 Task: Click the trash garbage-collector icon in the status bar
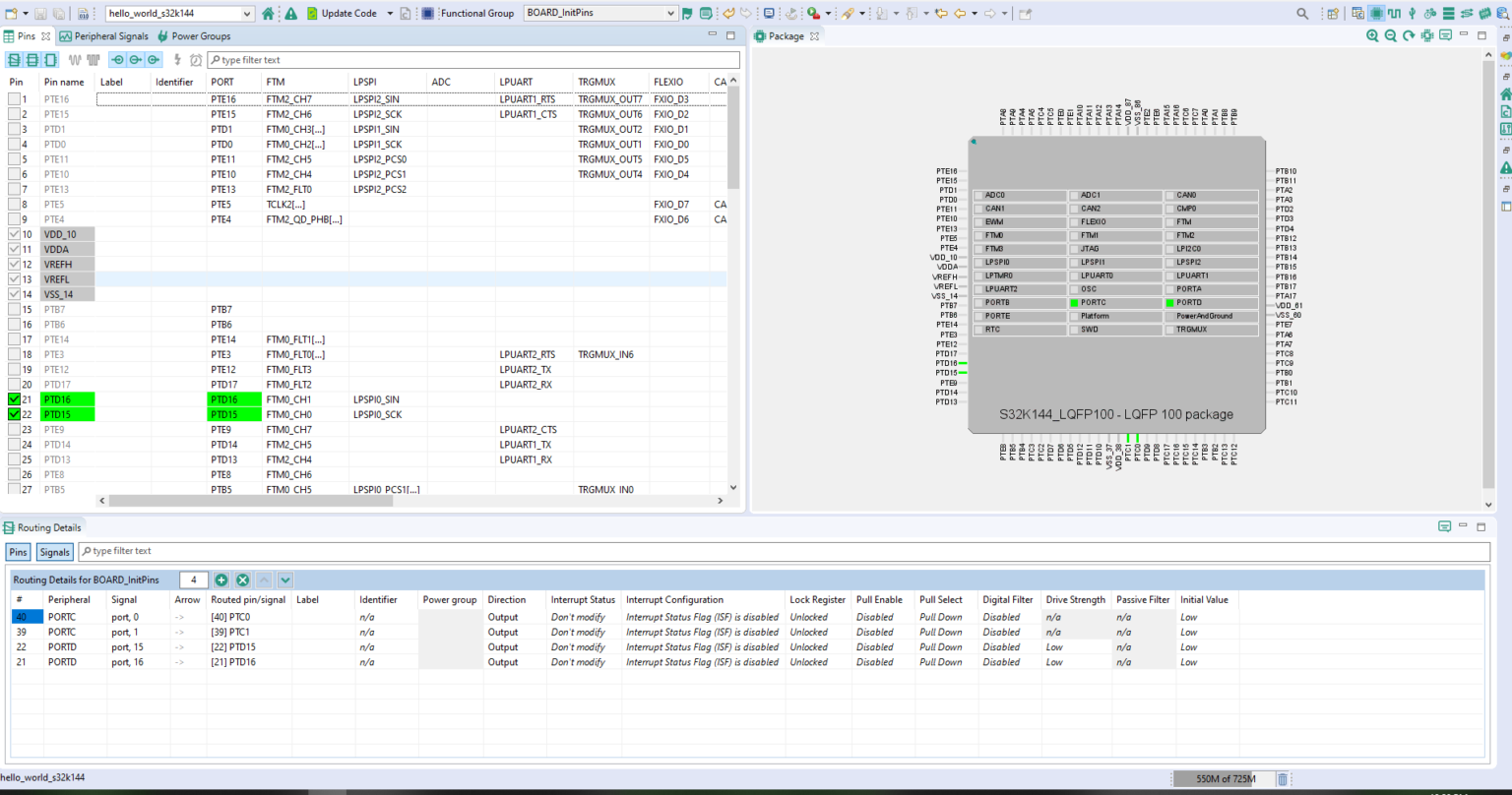click(x=1282, y=779)
